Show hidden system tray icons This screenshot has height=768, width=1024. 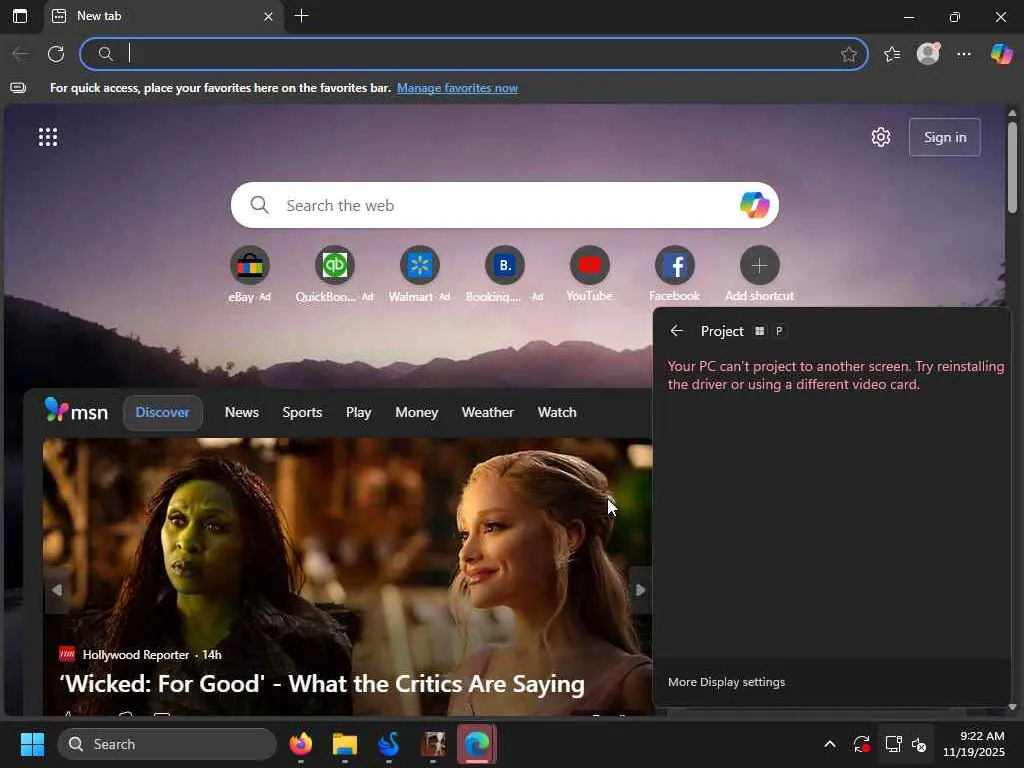829,744
